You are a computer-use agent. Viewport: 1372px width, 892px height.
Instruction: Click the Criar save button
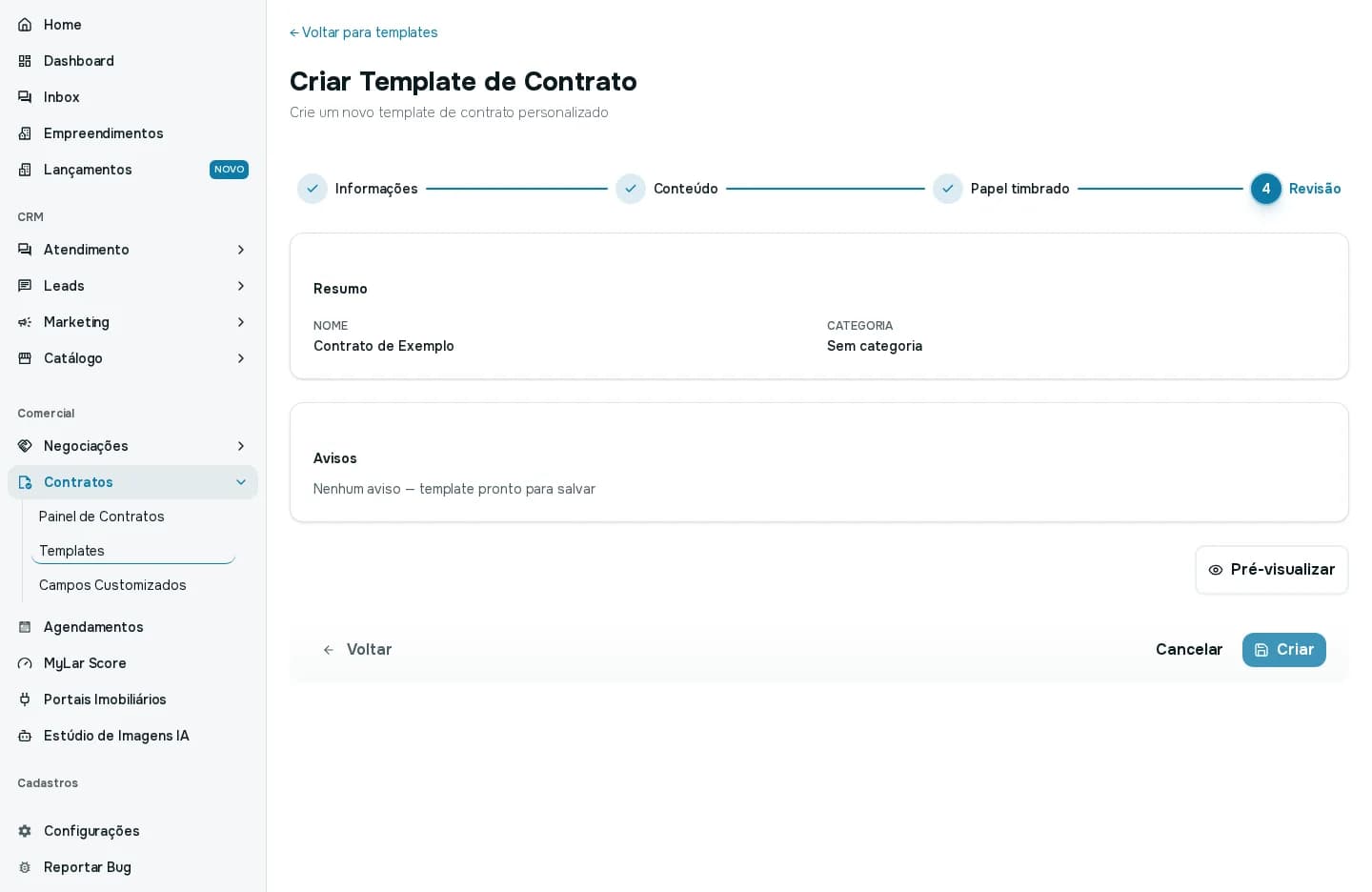(1284, 650)
